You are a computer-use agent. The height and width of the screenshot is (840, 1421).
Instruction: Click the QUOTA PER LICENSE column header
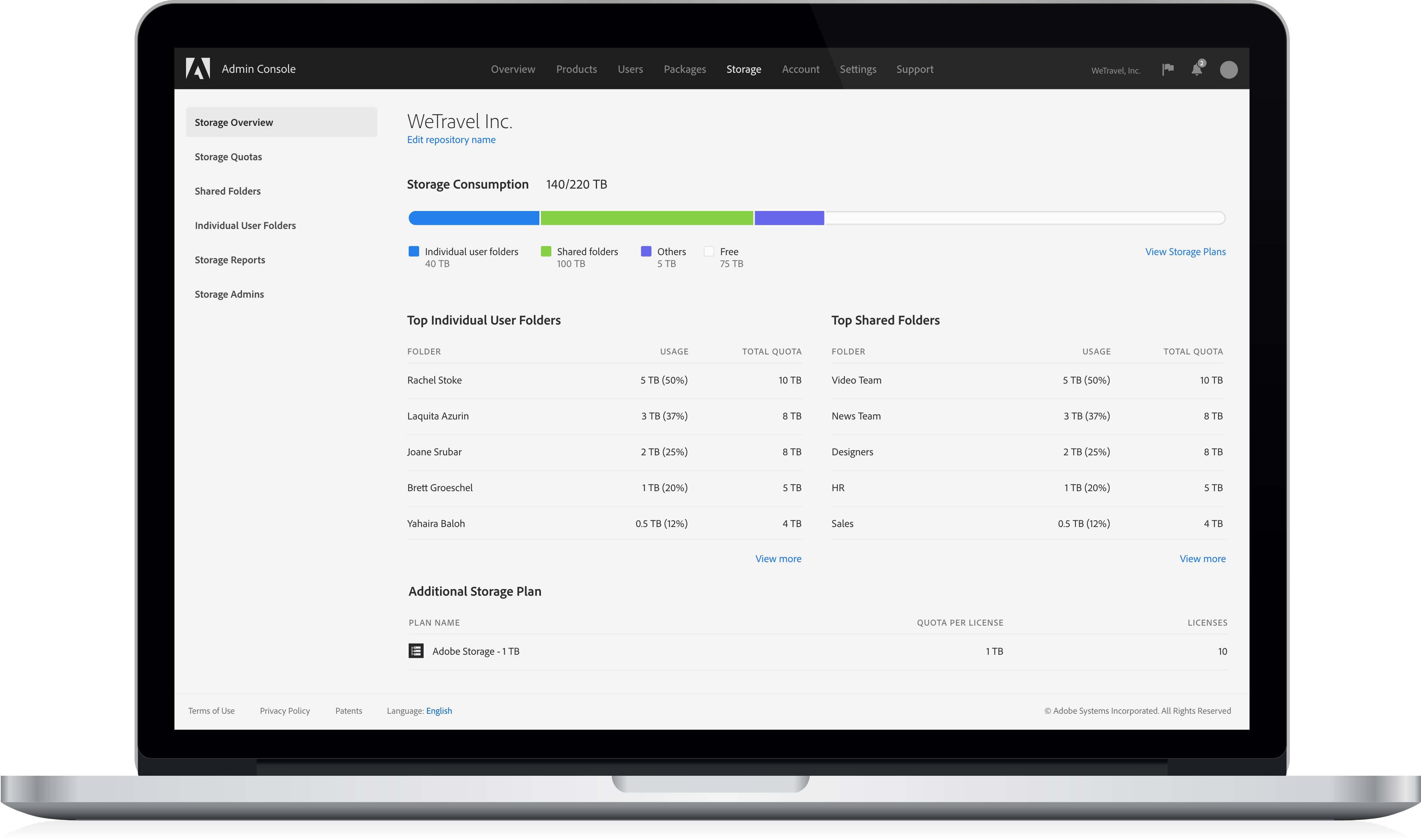point(960,623)
